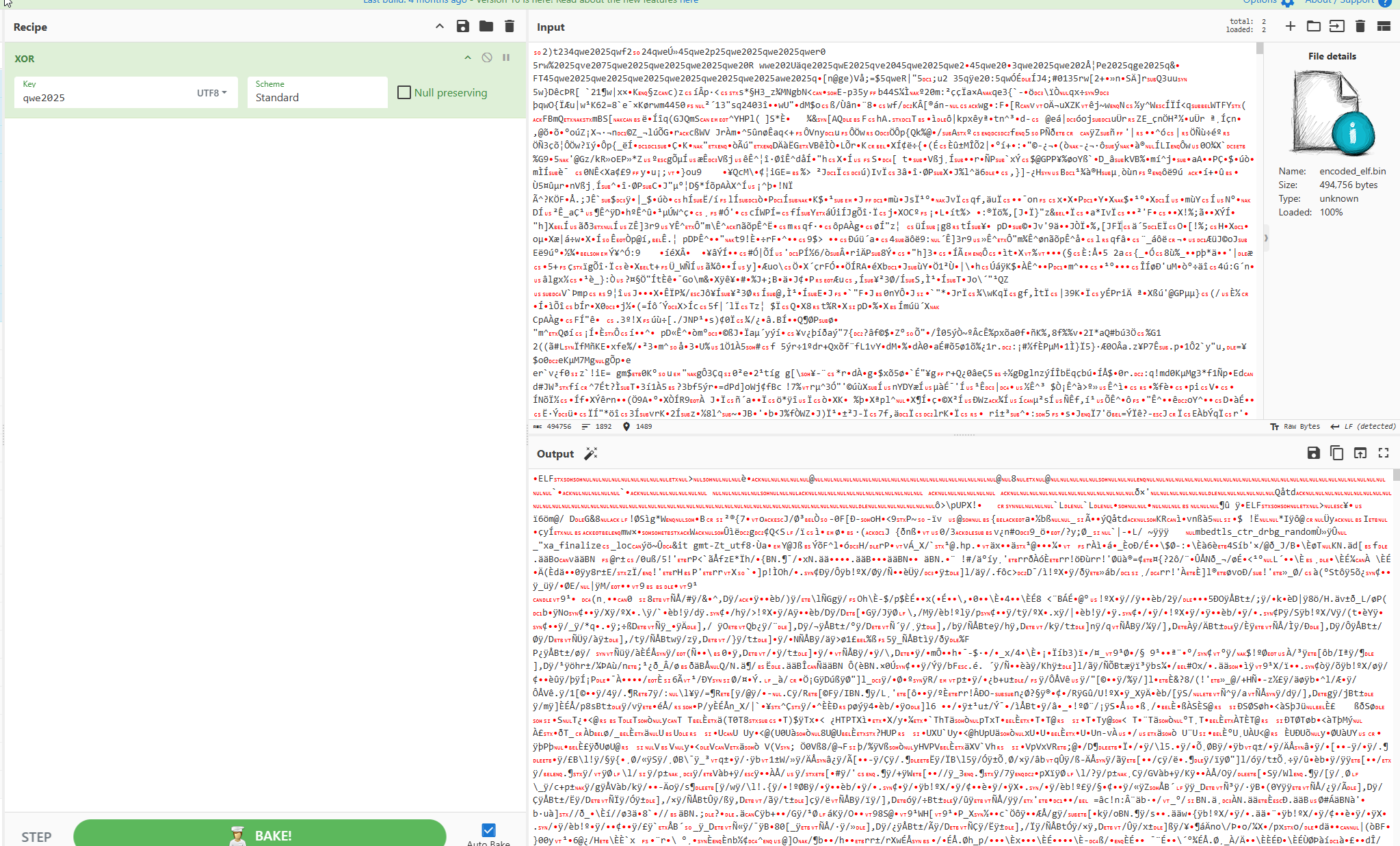
Task: Save the output to a file
Action: (x=1313, y=453)
